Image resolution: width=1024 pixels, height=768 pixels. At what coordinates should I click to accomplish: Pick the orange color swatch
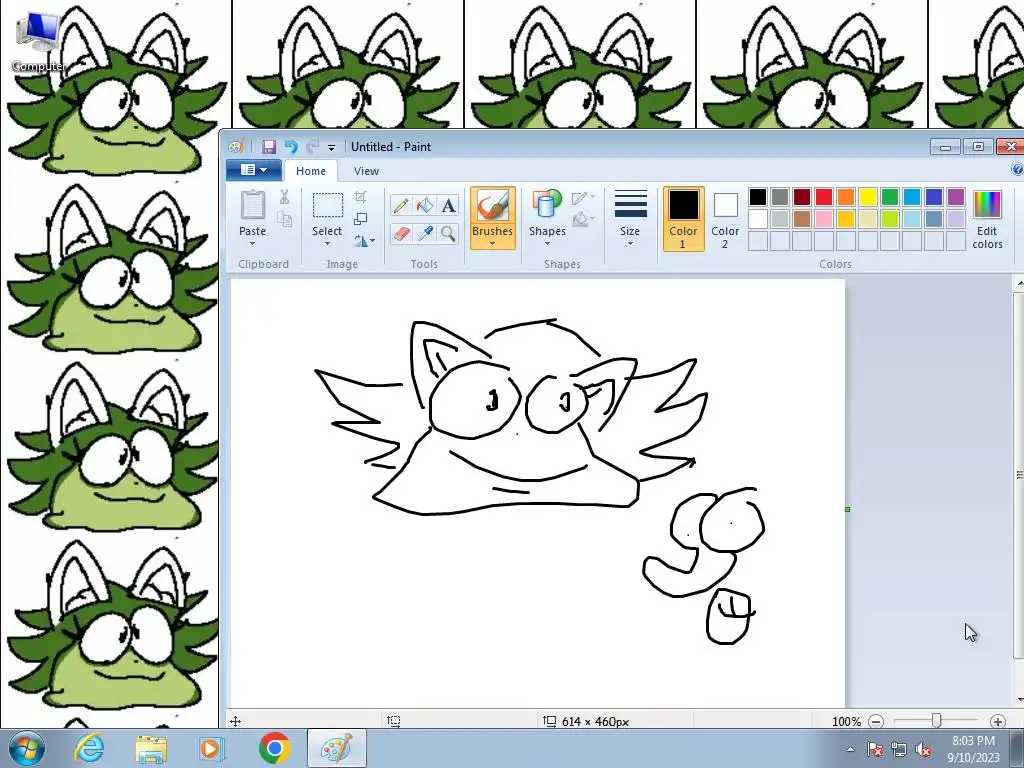tap(846, 197)
